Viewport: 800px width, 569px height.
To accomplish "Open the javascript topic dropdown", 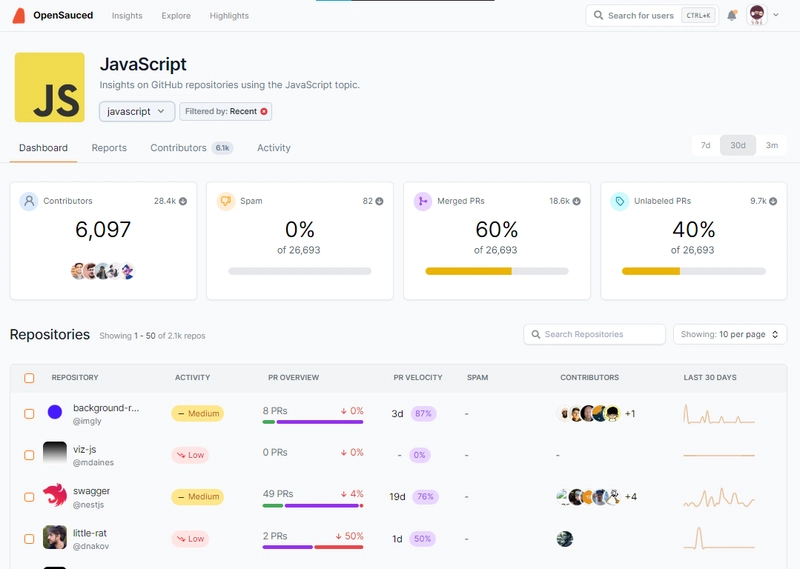I will (137, 111).
